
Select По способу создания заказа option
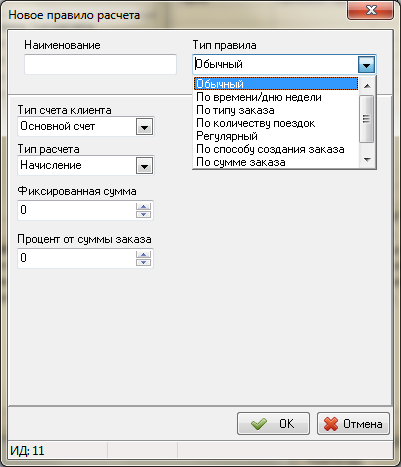tap(276, 149)
